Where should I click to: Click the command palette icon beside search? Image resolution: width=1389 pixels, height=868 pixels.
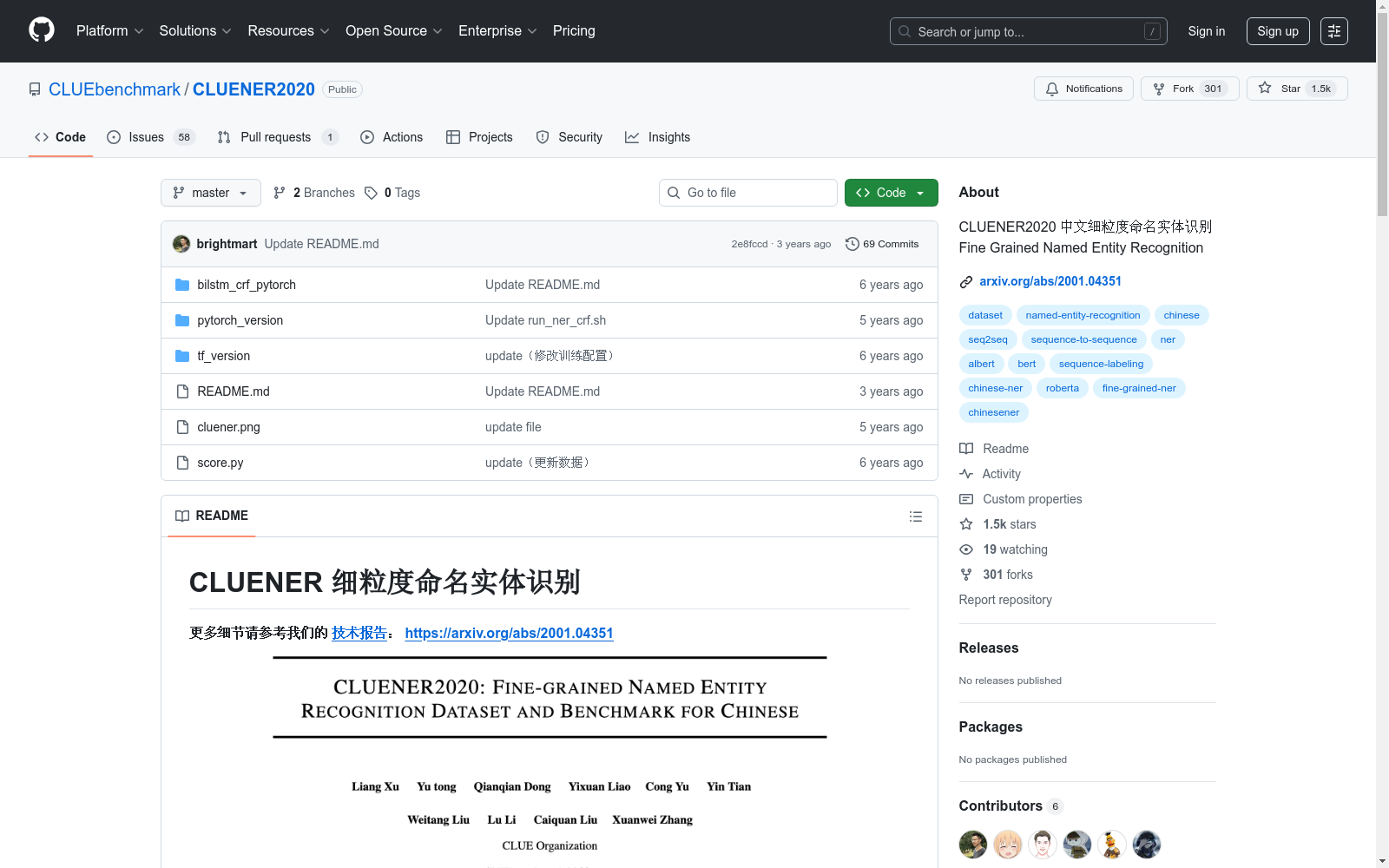click(x=1152, y=31)
